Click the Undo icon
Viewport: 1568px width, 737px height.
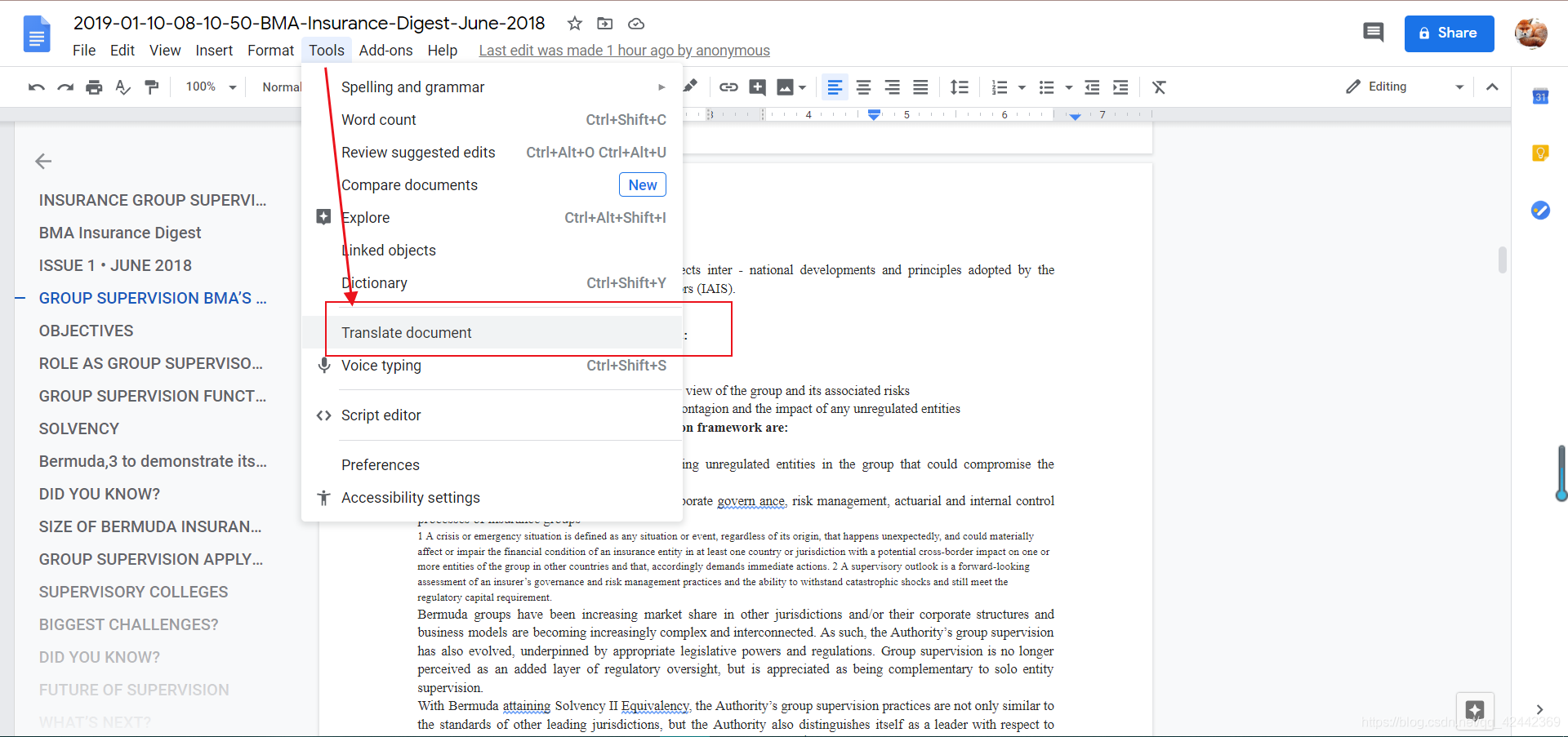(x=37, y=87)
